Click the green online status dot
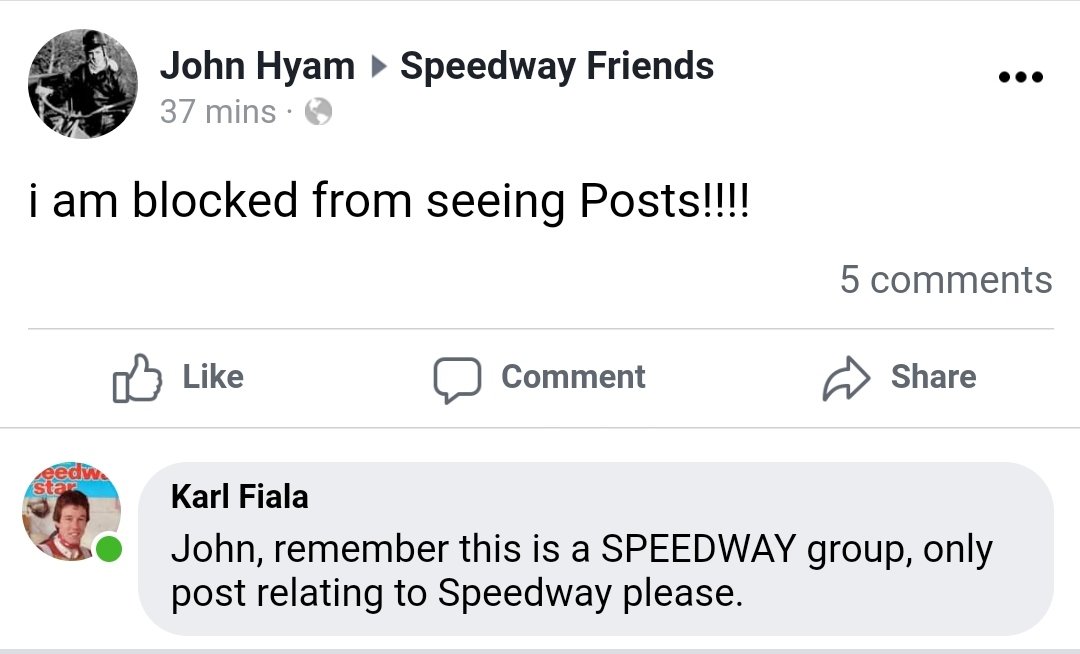The height and width of the screenshot is (654, 1080). tap(108, 548)
